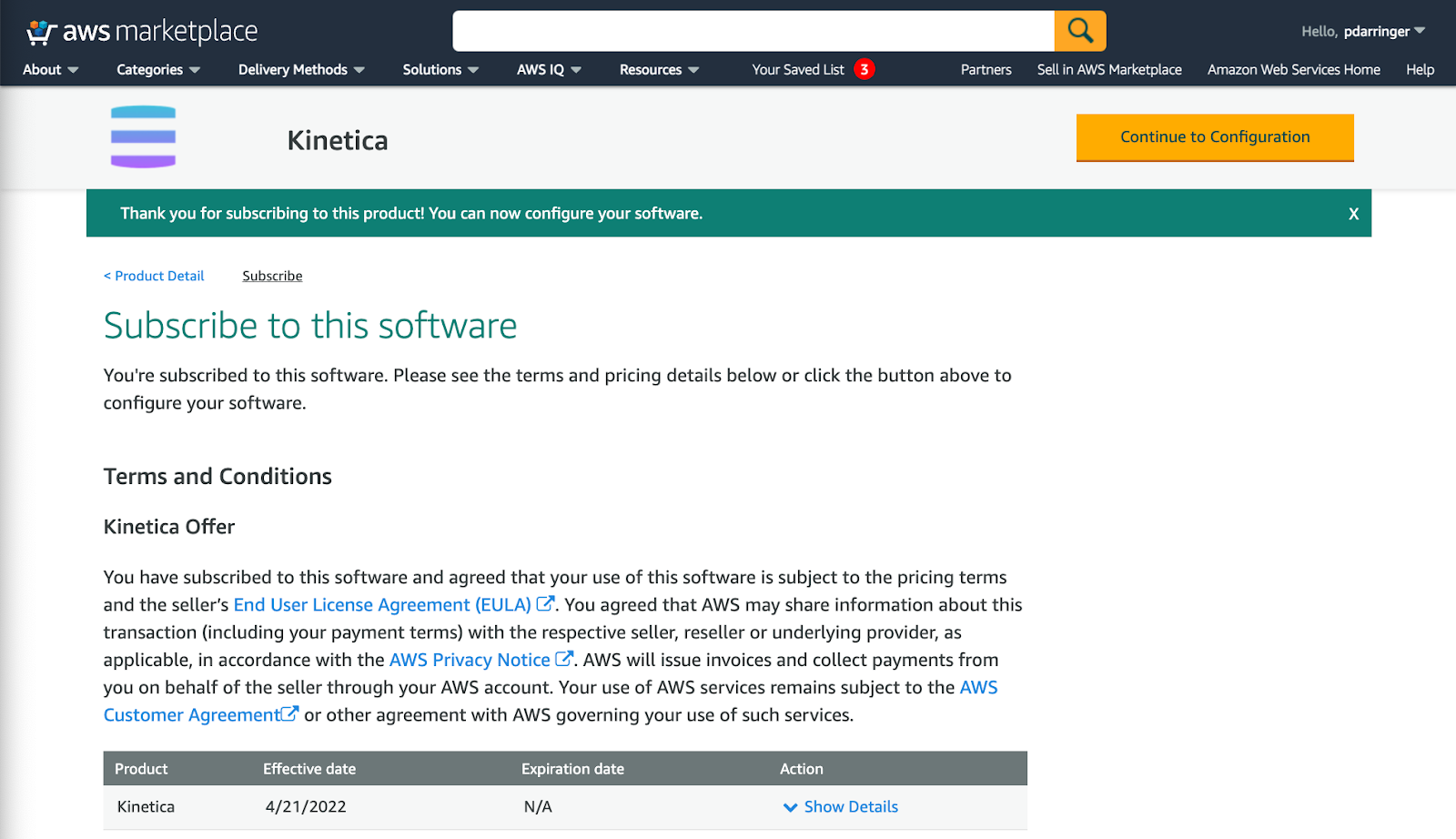Screen dimensions: 1456x839
Task: Expand the Resources menu
Action: click(x=657, y=69)
